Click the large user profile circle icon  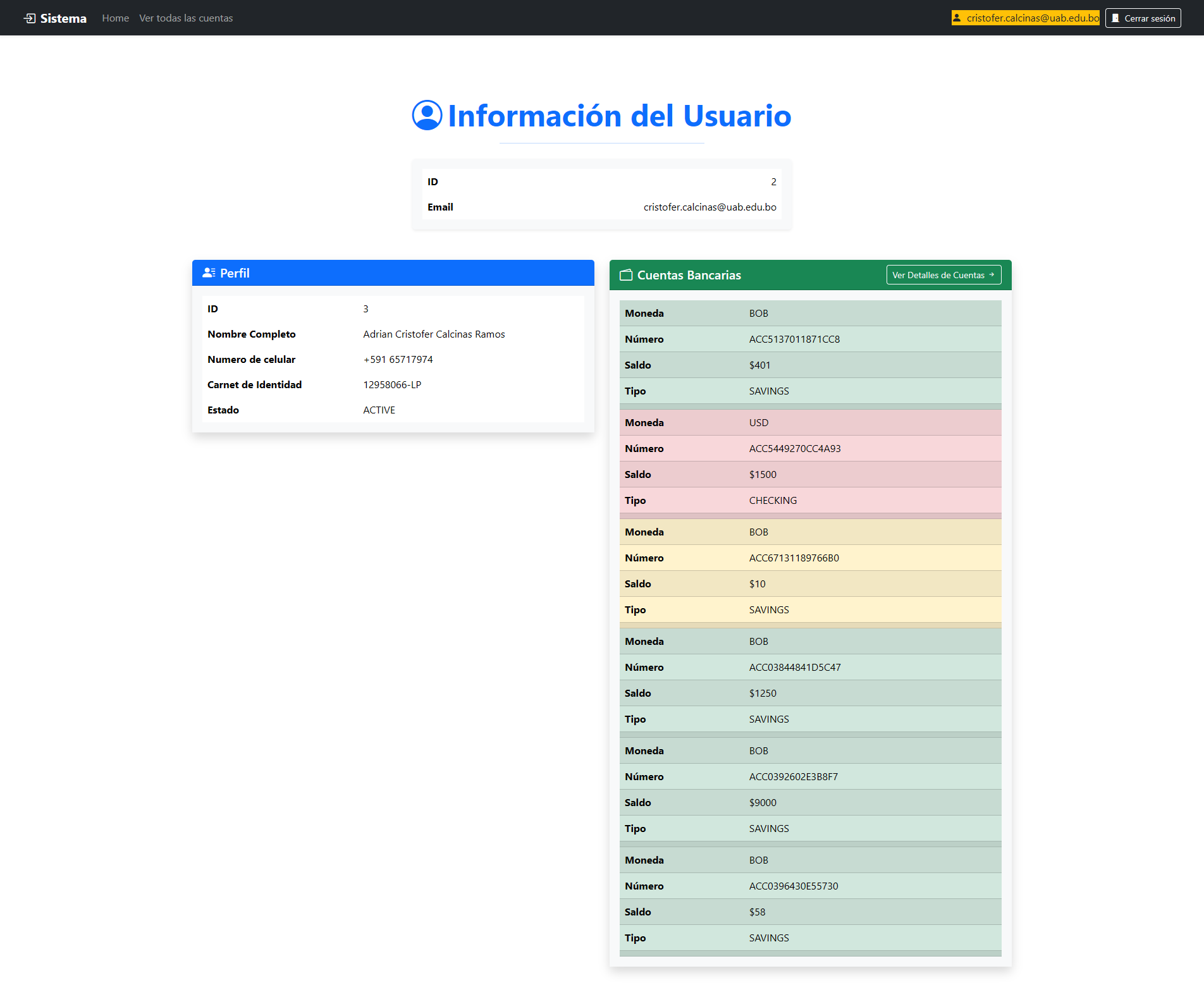coord(427,115)
